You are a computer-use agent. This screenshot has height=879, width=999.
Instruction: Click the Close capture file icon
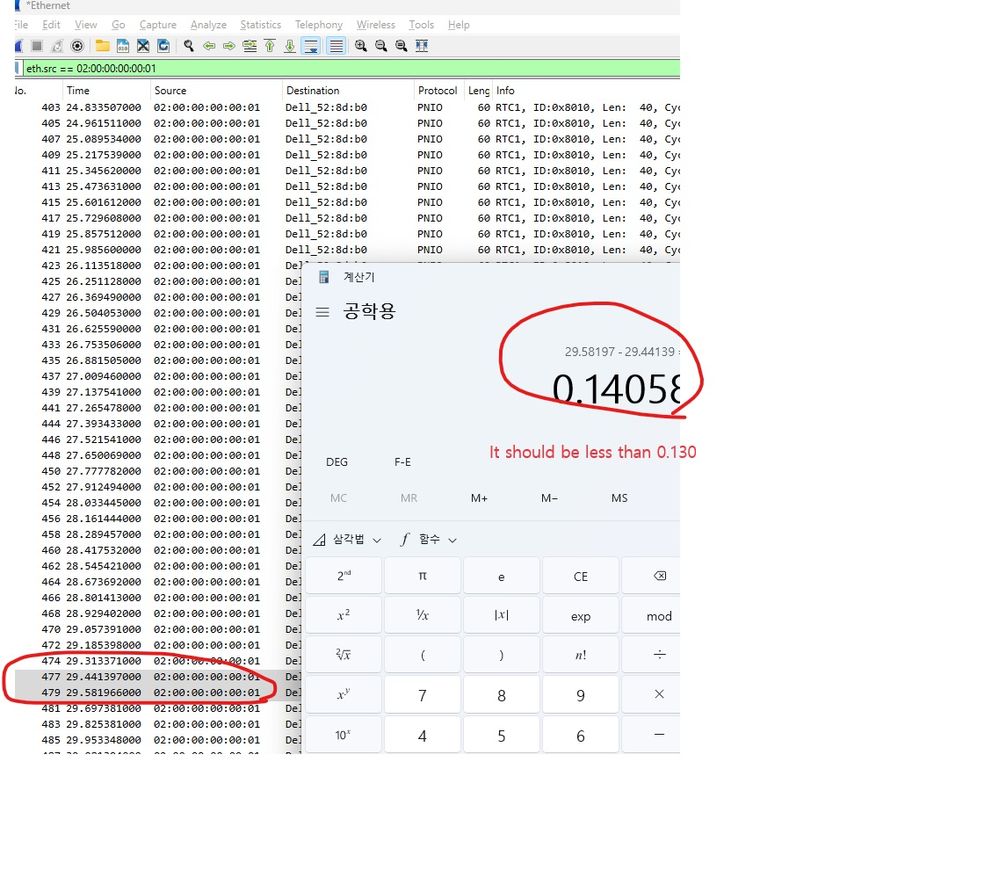tap(143, 46)
